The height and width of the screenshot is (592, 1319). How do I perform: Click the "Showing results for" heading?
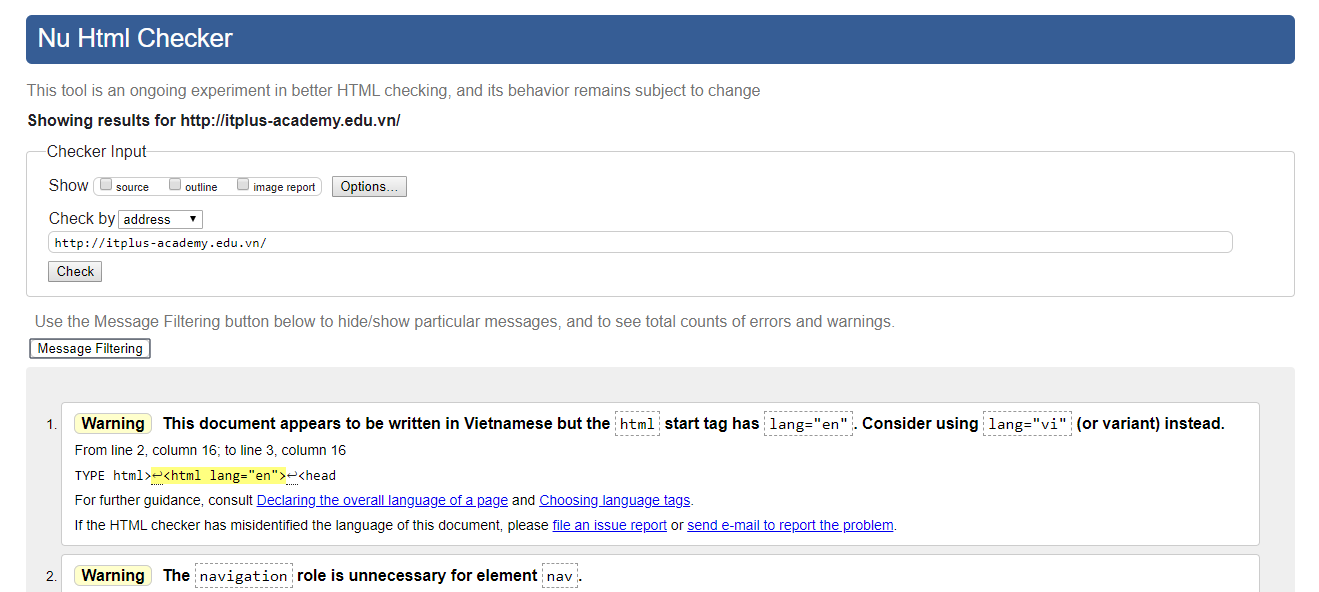[213, 120]
